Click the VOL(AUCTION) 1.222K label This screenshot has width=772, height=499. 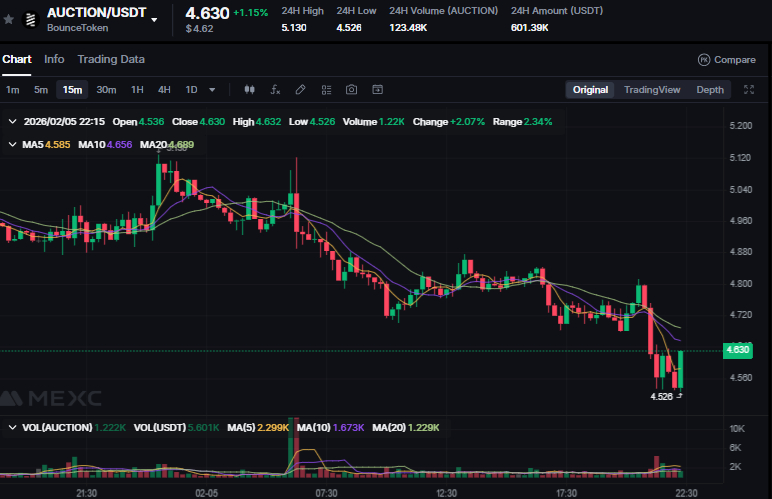(74, 428)
